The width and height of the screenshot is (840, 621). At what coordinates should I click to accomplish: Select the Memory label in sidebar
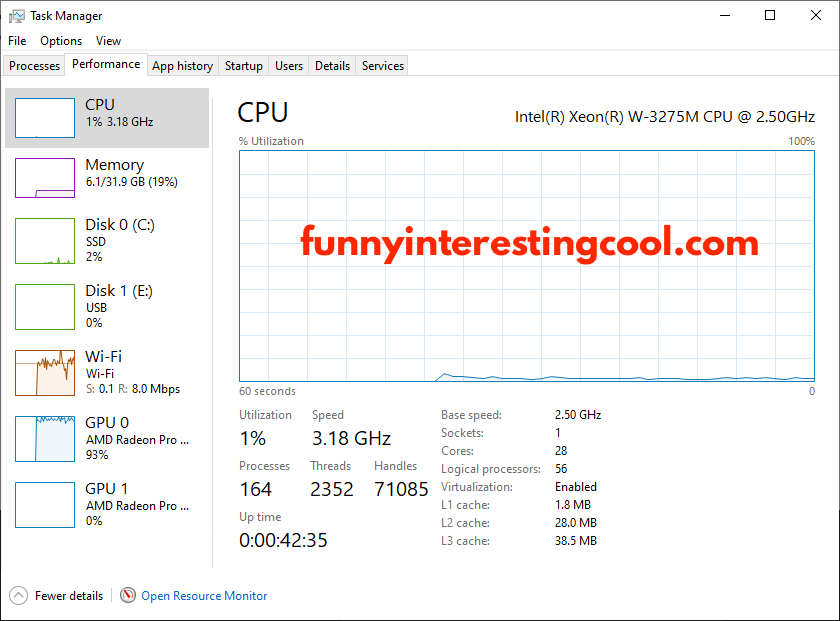coord(115,164)
